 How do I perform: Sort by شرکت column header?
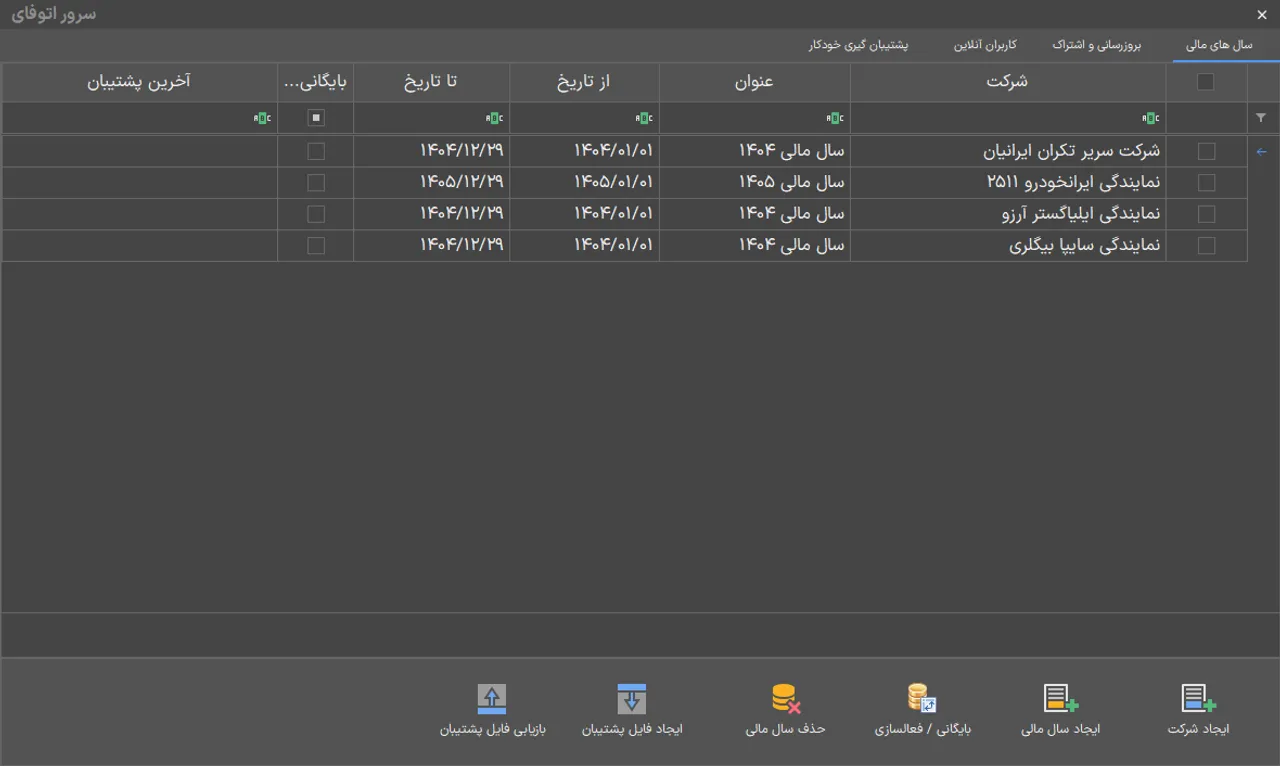1008,82
